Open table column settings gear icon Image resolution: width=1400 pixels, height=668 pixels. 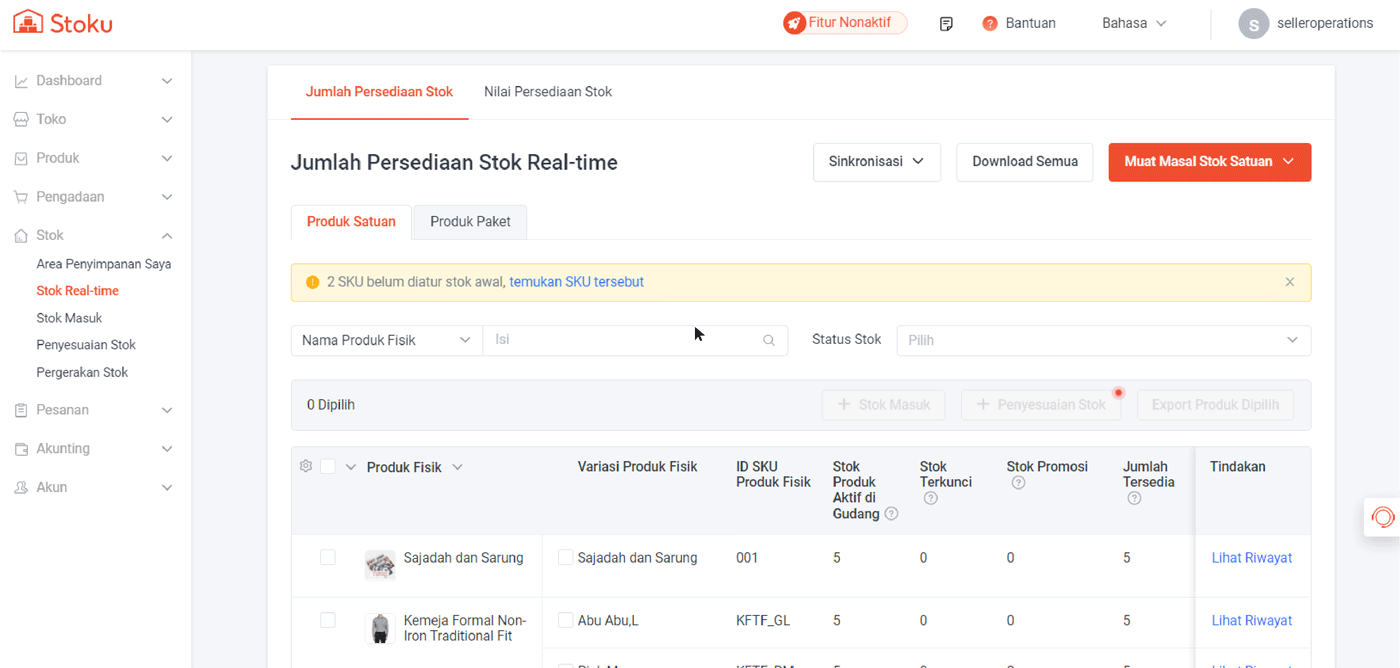(x=306, y=466)
